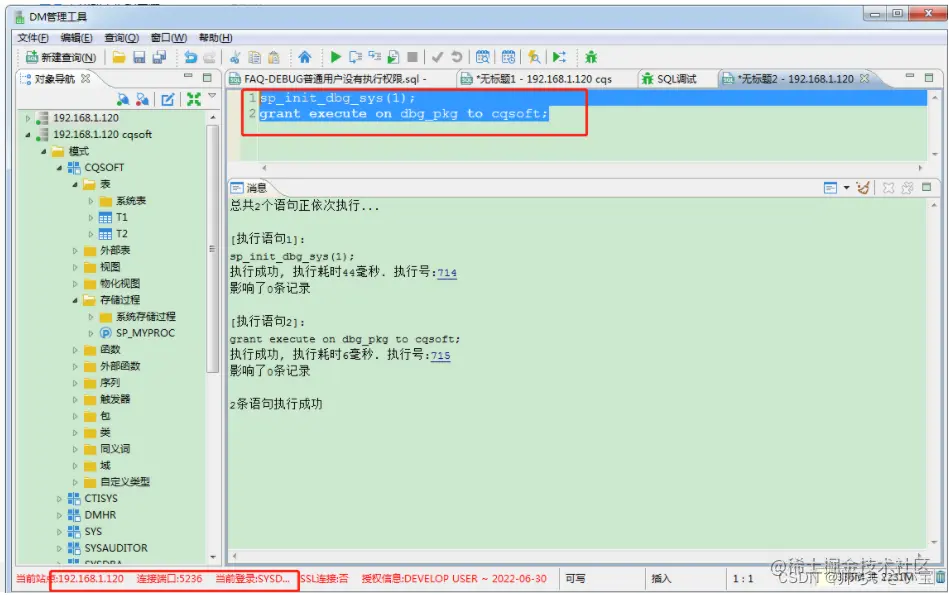Click the message panel scroll-up arrow
Viewport: 949px width, 595px height.
(934, 206)
